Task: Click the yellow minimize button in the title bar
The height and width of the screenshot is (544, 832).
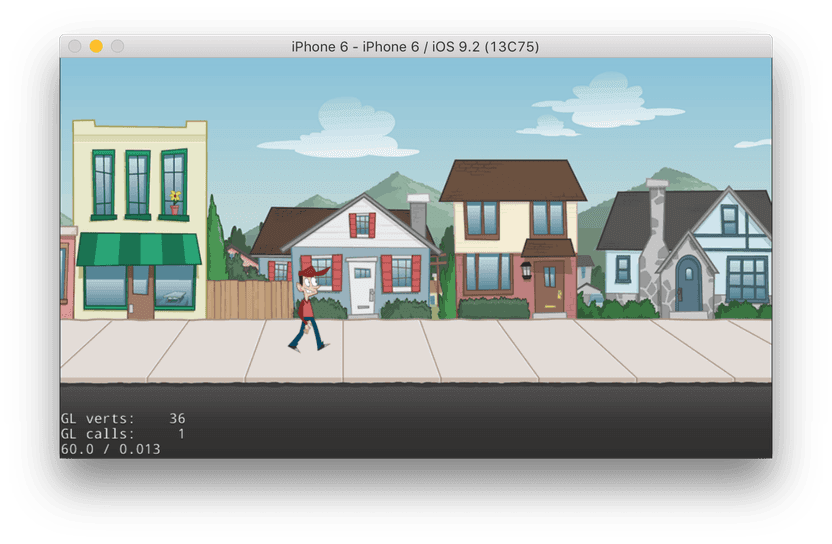Action: pos(96,47)
